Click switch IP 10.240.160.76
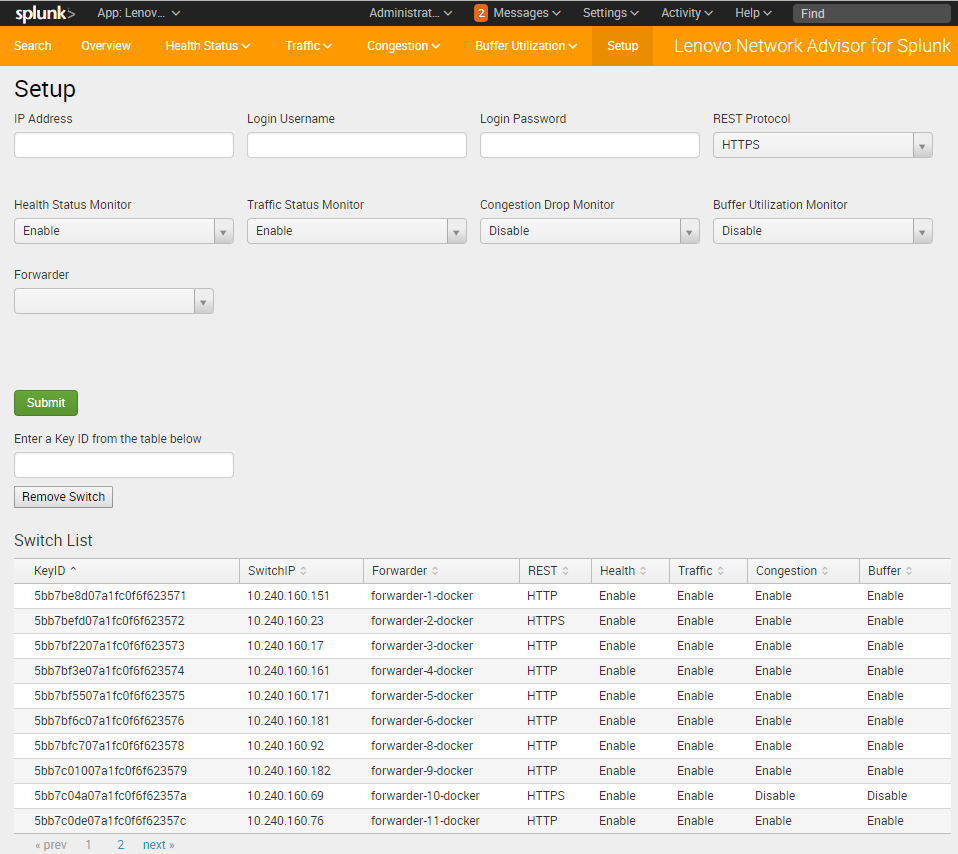Screen dimensions: 958x854 pyautogui.click(x=285, y=821)
